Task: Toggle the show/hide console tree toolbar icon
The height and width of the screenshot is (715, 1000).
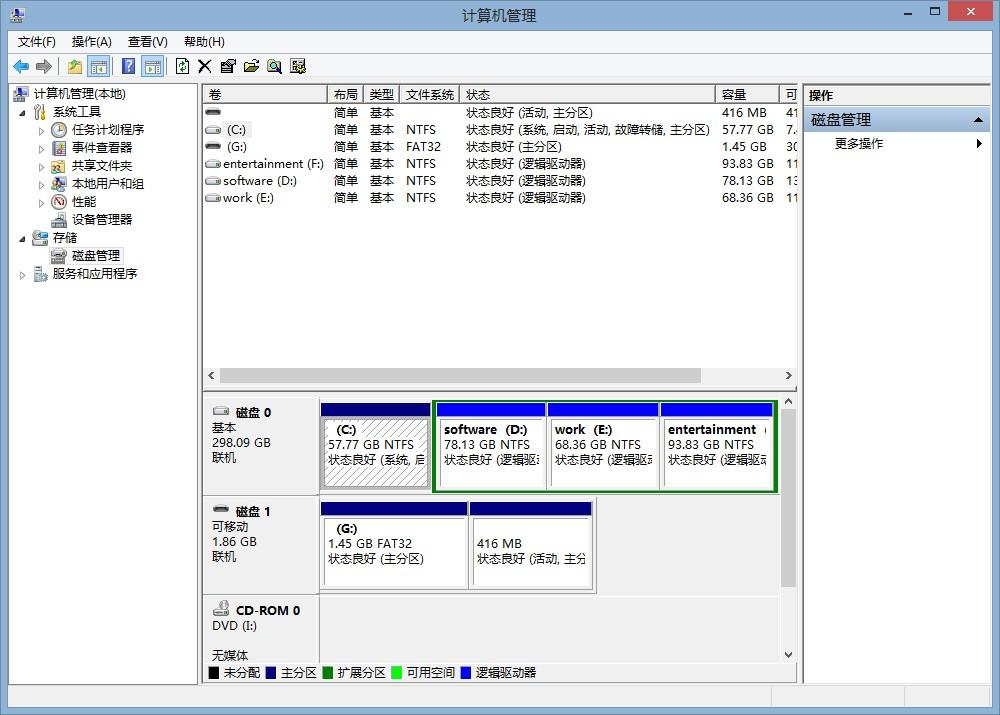Action: [99, 66]
